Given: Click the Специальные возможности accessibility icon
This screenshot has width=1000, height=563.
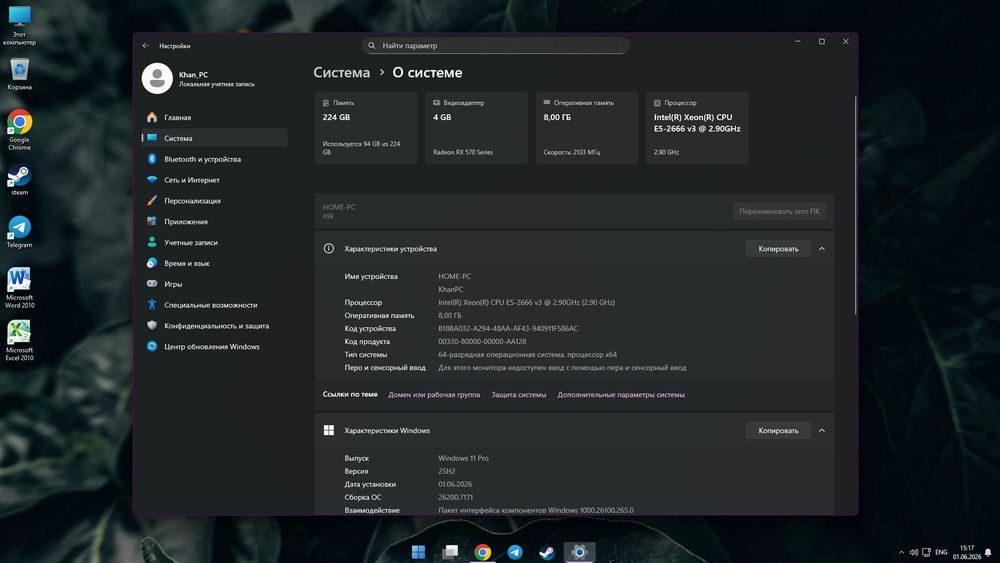Looking at the screenshot, I should pos(152,305).
